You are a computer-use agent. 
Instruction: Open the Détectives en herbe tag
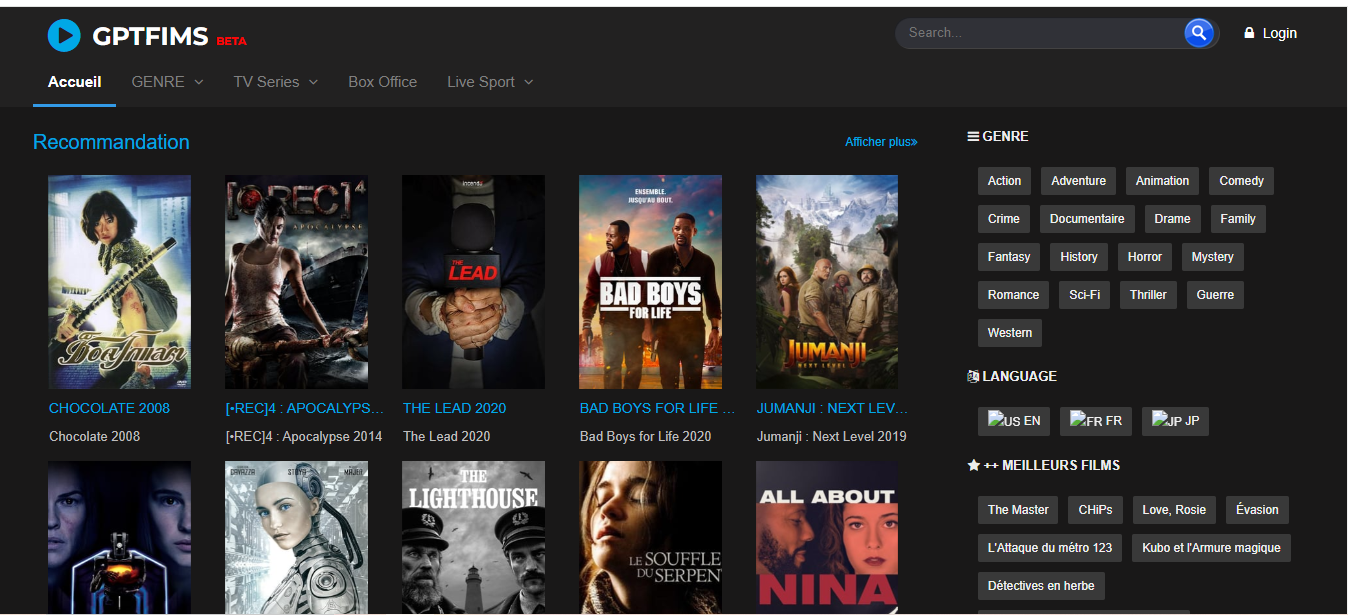[x=1041, y=586]
